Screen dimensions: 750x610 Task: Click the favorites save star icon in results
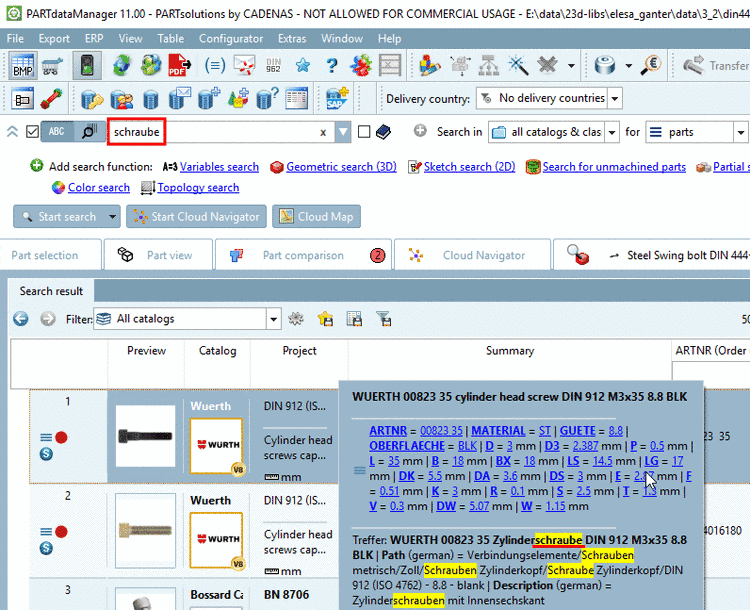click(325, 319)
